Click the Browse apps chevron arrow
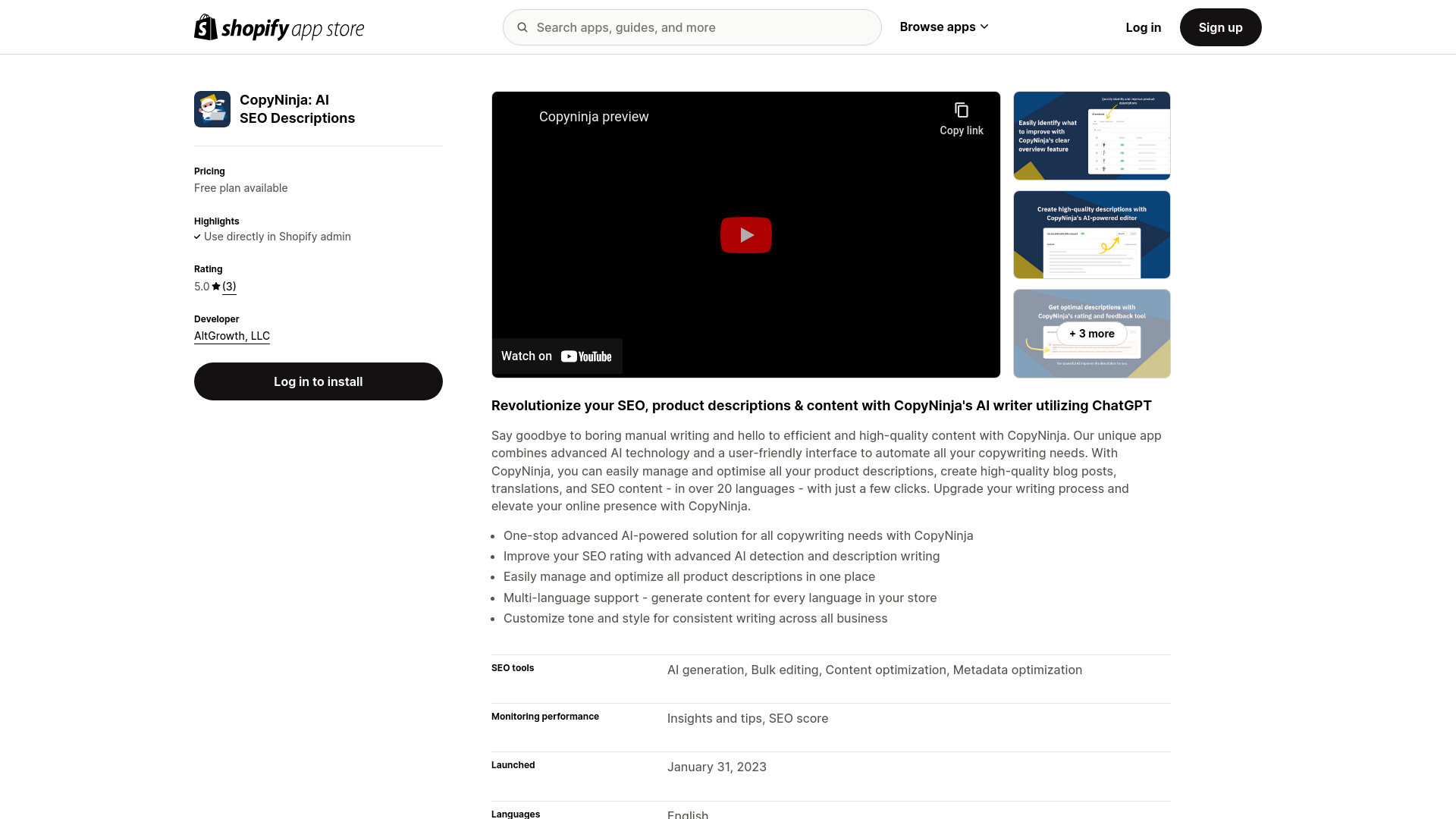 tap(984, 27)
